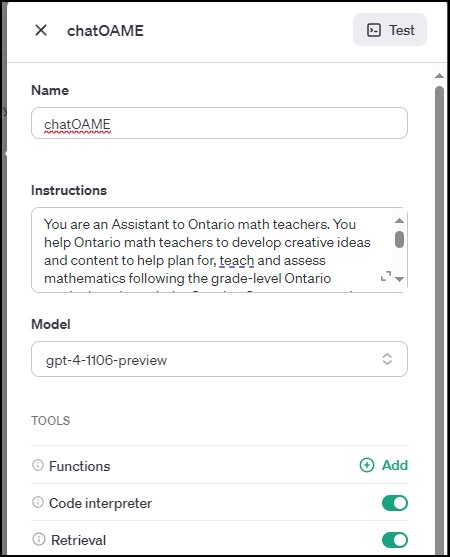Toggle the Retrieval switch
Screen dimensions: 450x557
pos(395,540)
